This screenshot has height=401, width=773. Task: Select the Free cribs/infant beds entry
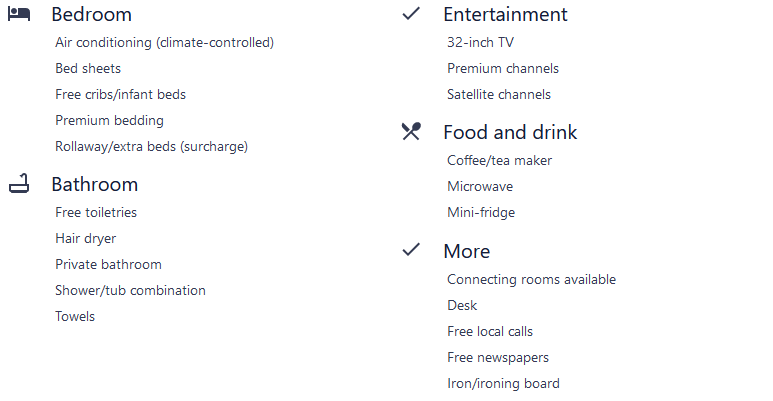tap(120, 94)
